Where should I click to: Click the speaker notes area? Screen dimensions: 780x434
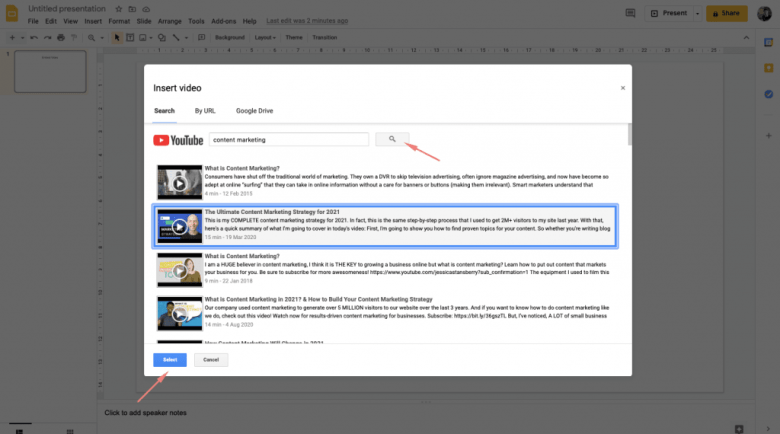145,413
